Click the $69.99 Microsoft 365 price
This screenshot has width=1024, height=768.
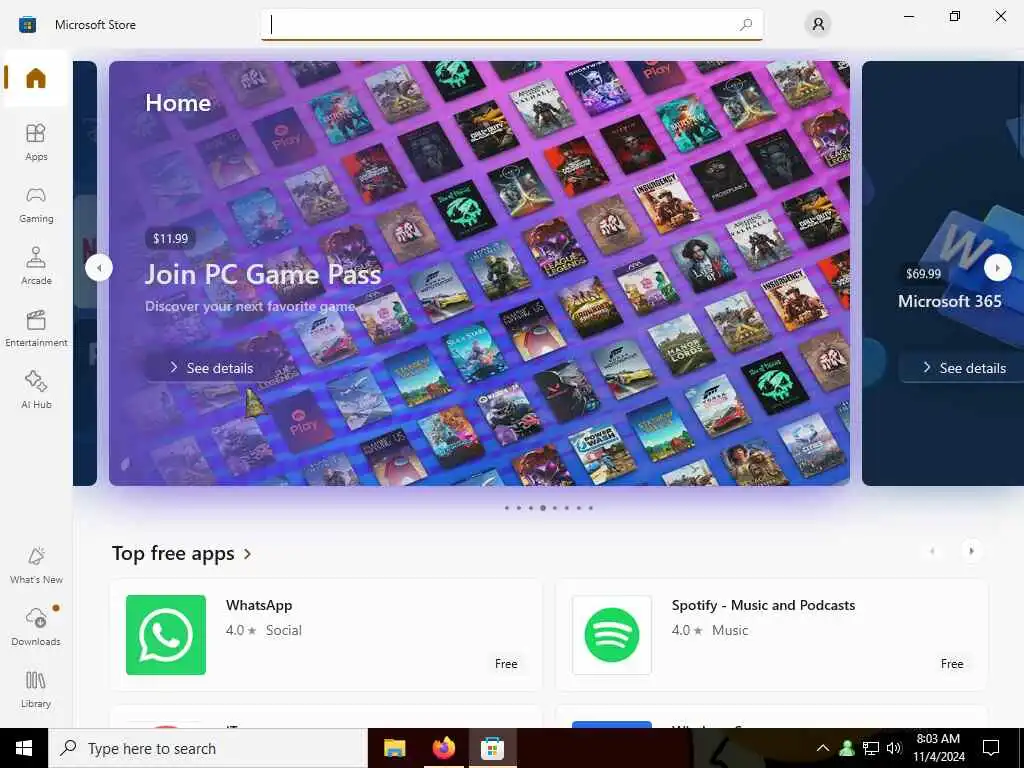(923, 274)
